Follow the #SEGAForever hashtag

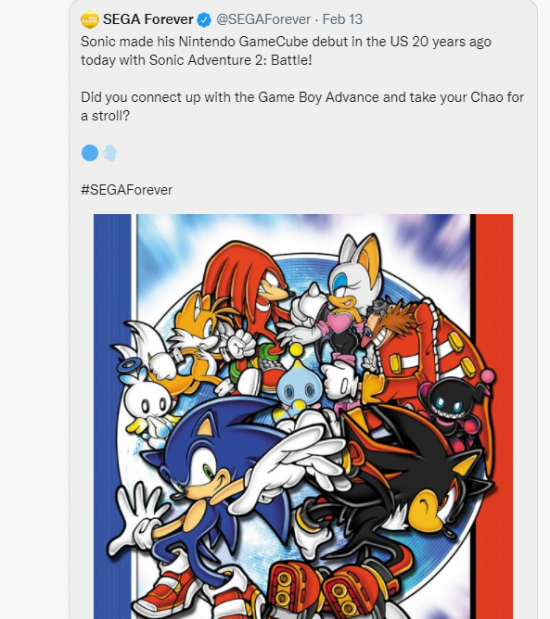[x=126, y=190]
